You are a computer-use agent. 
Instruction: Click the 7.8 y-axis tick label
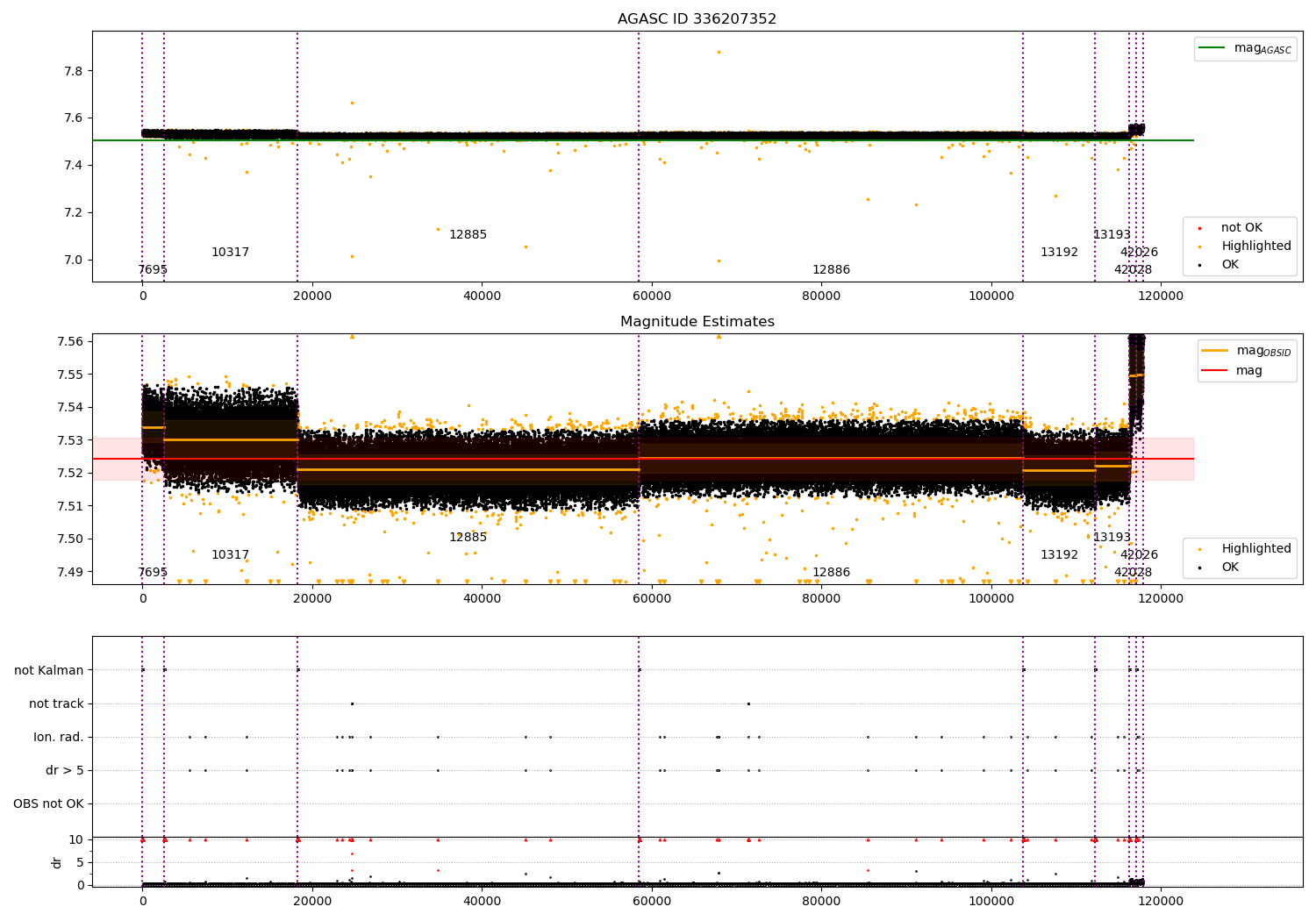75,71
